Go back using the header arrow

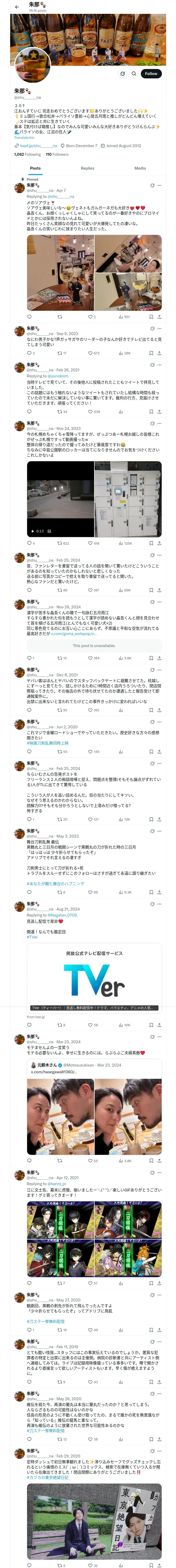pyautogui.click(x=17, y=7)
